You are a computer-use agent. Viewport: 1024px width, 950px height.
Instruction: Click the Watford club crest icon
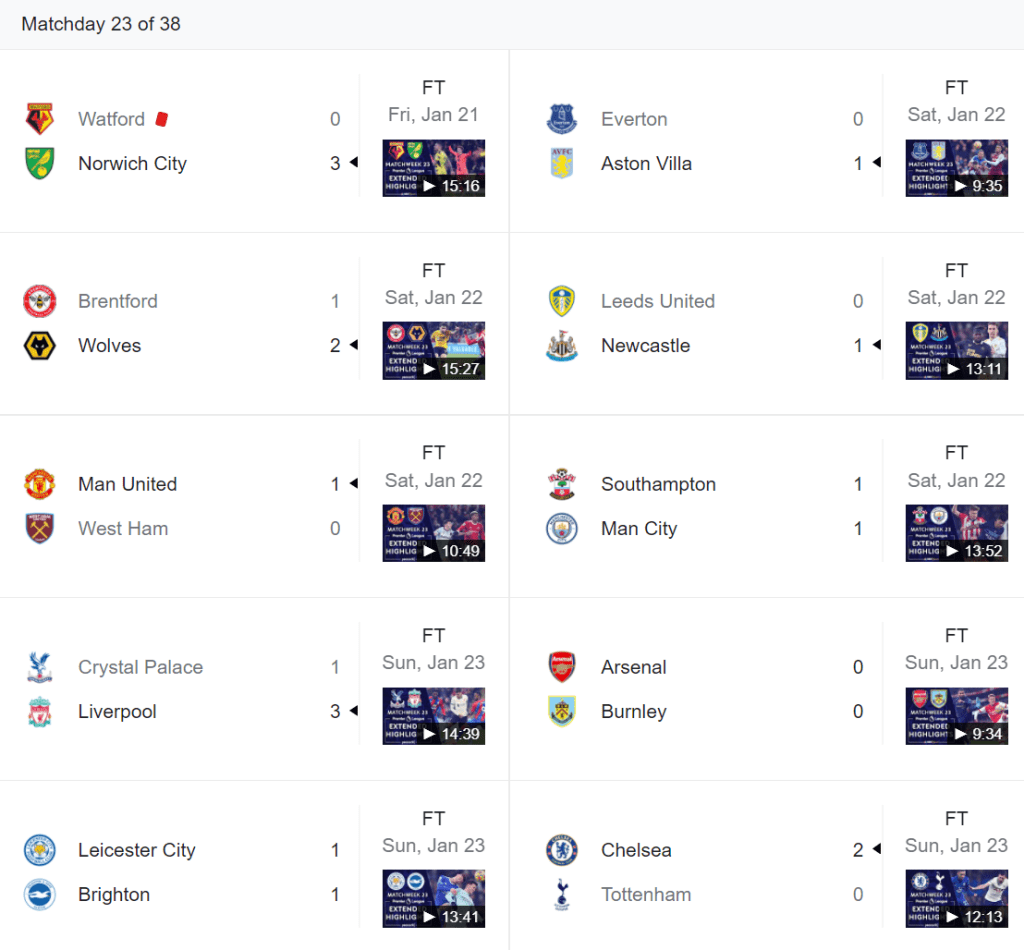[40, 119]
